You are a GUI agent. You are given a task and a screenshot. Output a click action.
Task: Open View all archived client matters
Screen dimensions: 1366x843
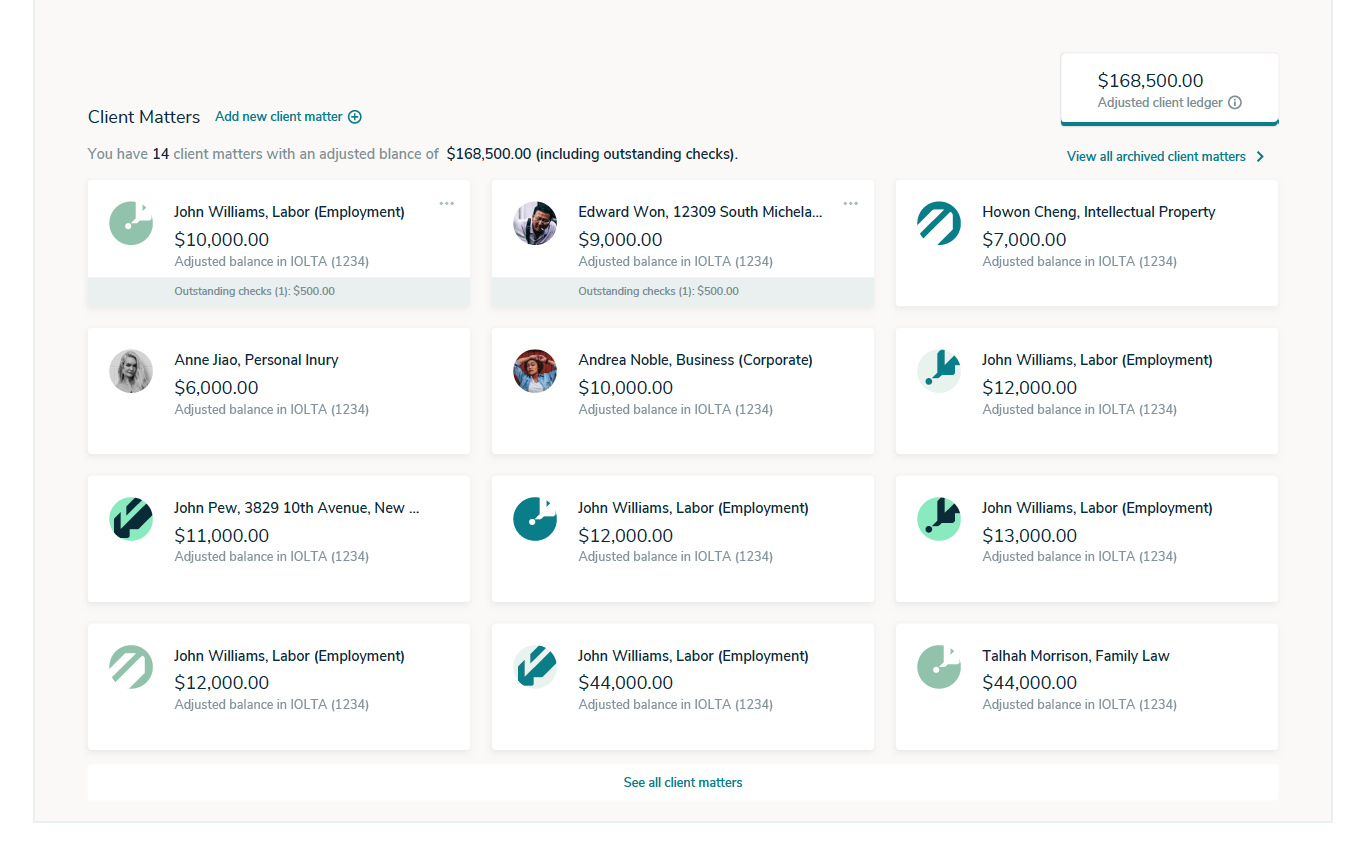(1156, 157)
